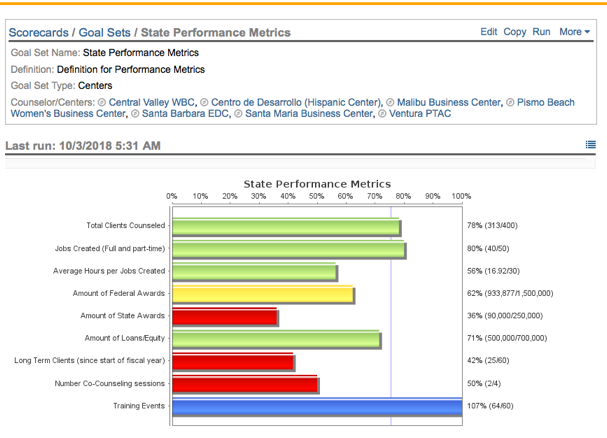Open the Ventura PTAC center link
Image resolution: width=607 pixels, height=438 pixels.
pyautogui.click(x=419, y=114)
